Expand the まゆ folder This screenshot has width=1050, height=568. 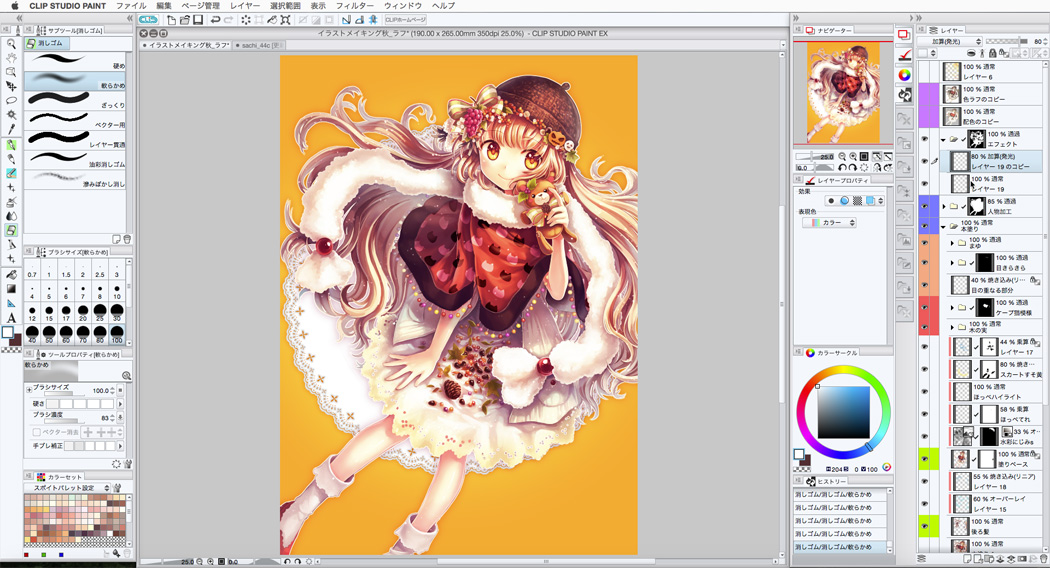(952, 243)
